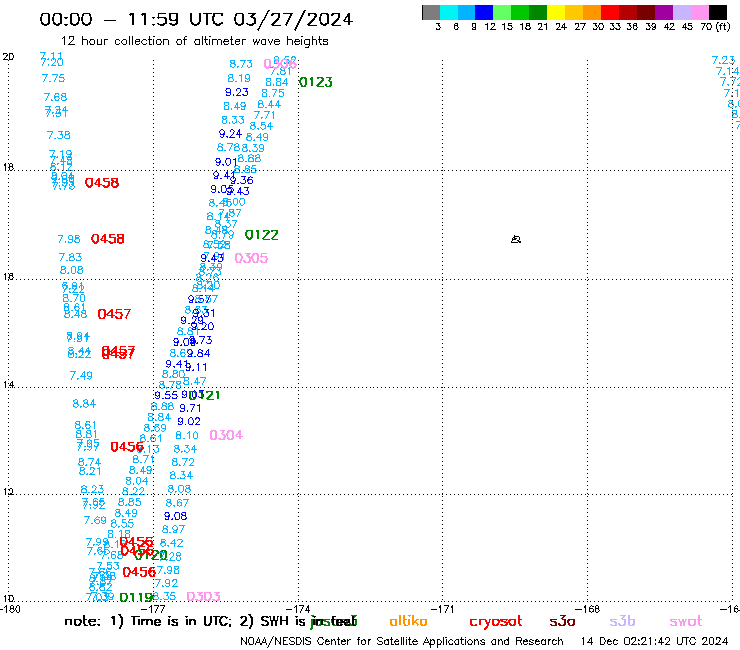The height and width of the screenshot is (650, 740).
Task: Click the red '0457' beside value 8.48
Action: pyautogui.click(x=114, y=314)
